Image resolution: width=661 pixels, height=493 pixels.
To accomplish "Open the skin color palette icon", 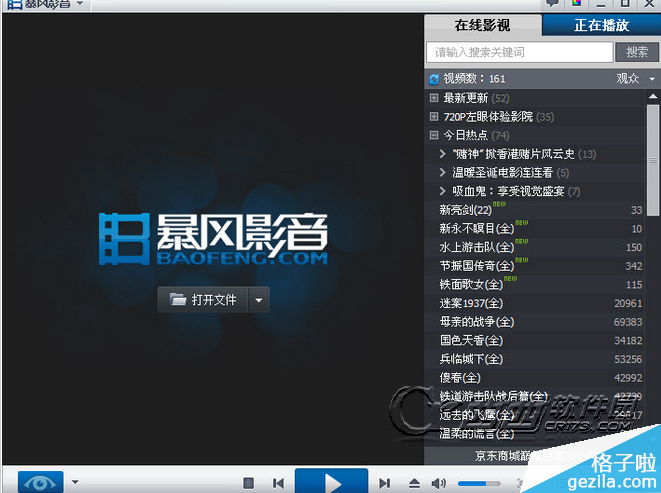I will click(577, 3).
